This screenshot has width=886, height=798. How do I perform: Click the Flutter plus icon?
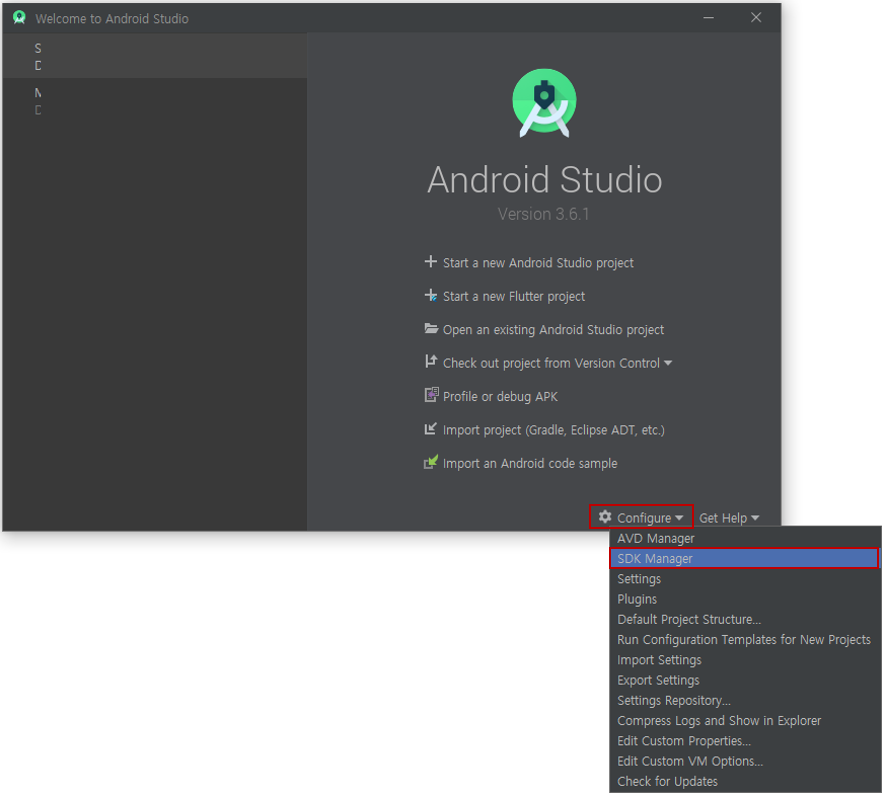pyautogui.click(x=431, y=296)
